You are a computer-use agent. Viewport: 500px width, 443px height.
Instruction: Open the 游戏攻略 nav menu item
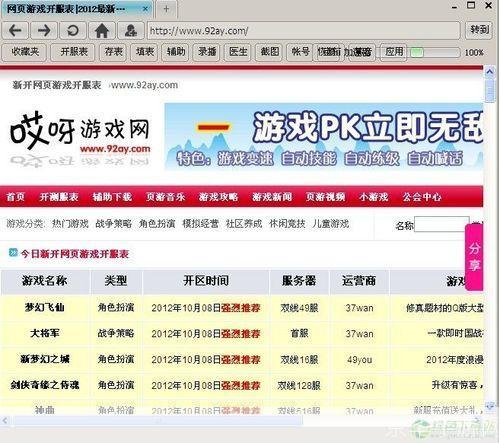coord(218,197)
